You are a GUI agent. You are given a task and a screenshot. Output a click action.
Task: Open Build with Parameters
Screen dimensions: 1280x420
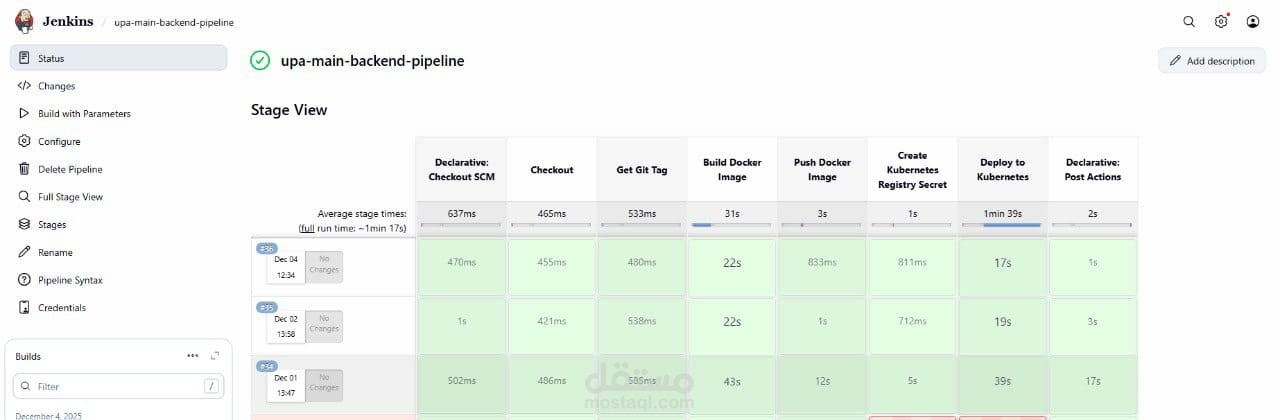pyautogui.click(x=84, y=114)
